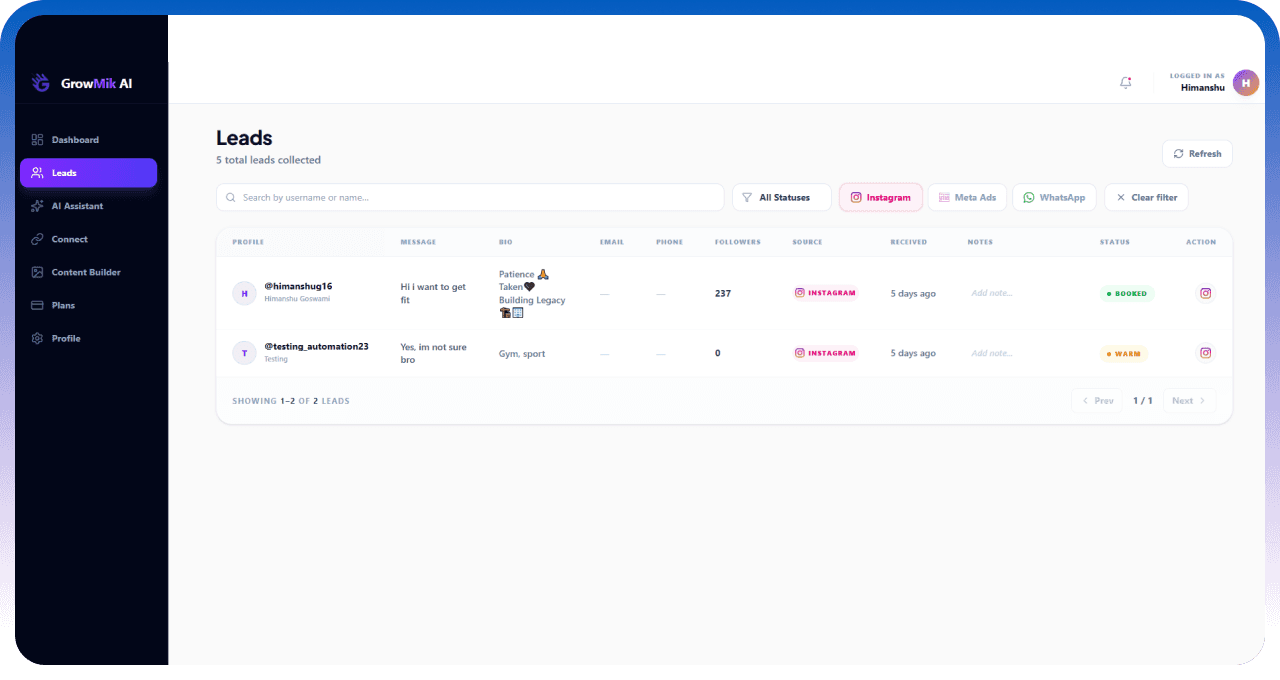1280x680 pixels.
Task: Click the Clear filter button
Action: pos(1146,197)
